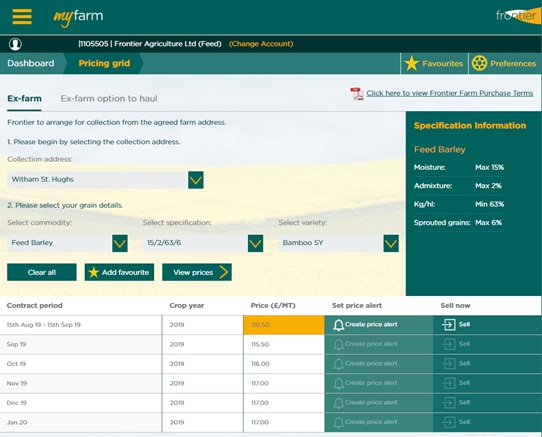Image resolution: width=542 pixels, height=437 pixels.
Task: Expand the Select variety dropdown arrow
Action: click(391, 243)
